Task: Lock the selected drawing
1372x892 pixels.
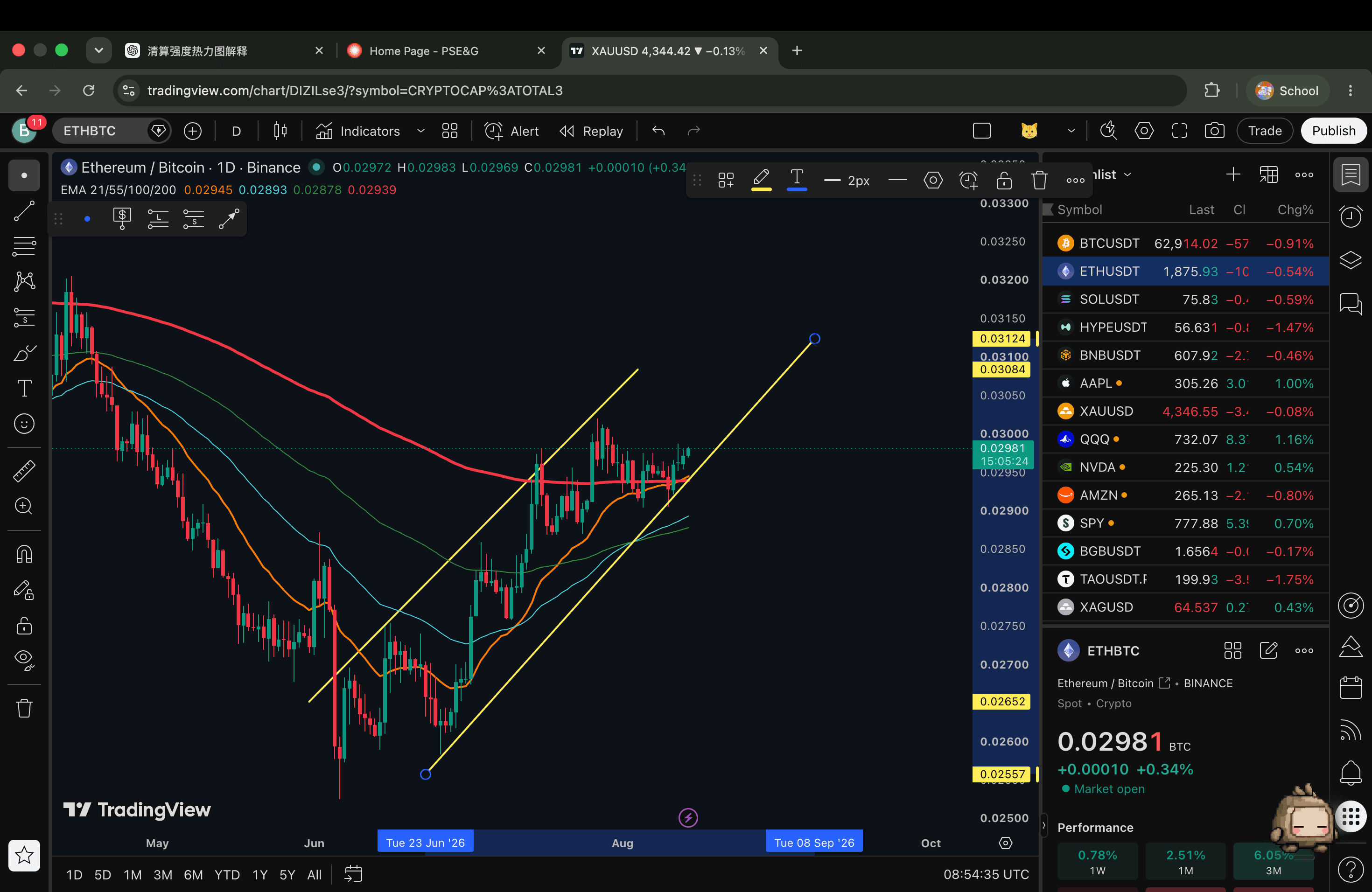Action: point(1004,180)
